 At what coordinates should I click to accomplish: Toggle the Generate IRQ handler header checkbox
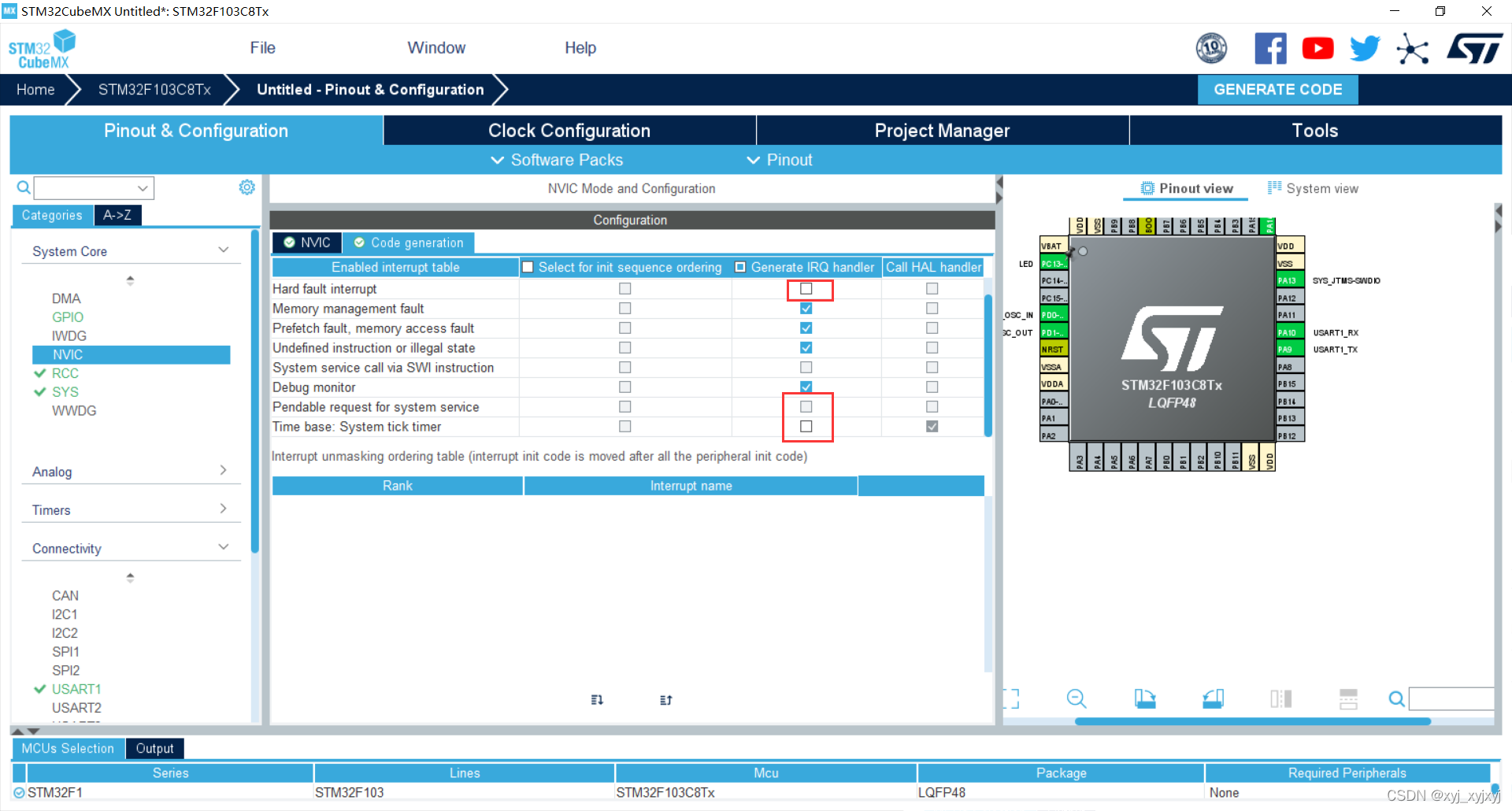click(740, 268)
